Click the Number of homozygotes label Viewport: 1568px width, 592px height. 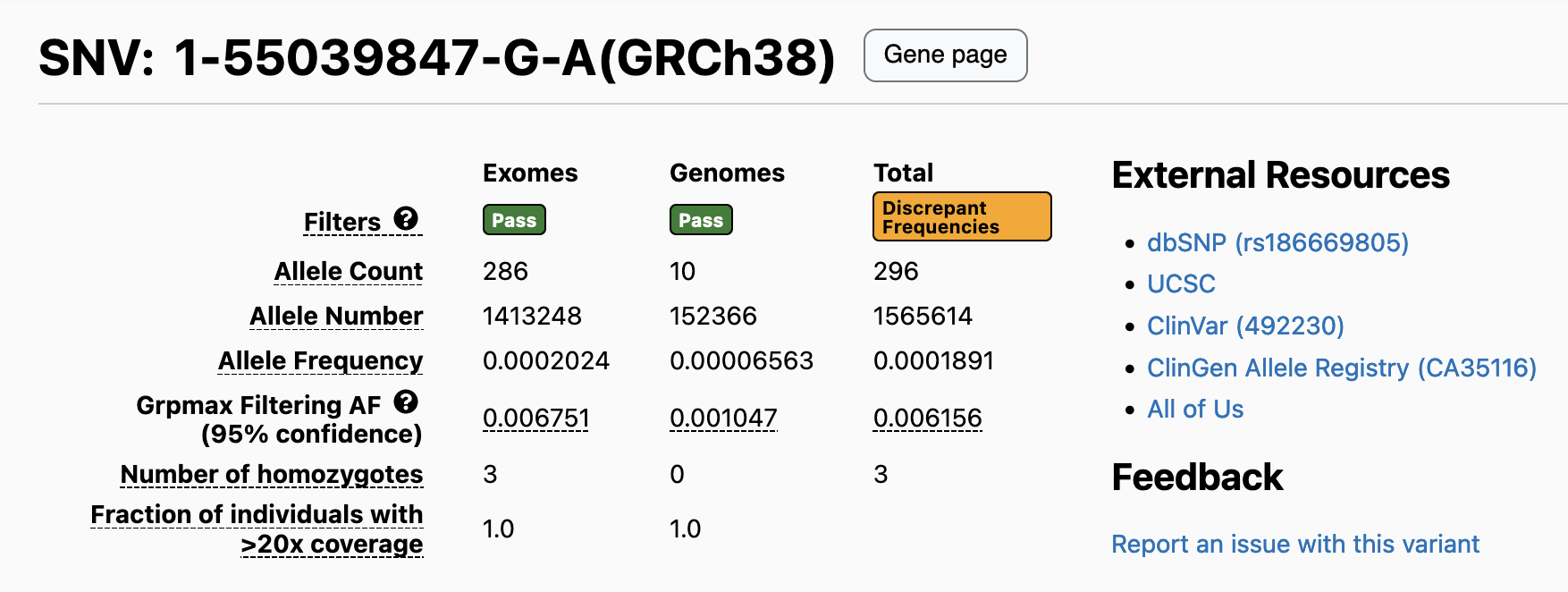[x=272, y=474]
